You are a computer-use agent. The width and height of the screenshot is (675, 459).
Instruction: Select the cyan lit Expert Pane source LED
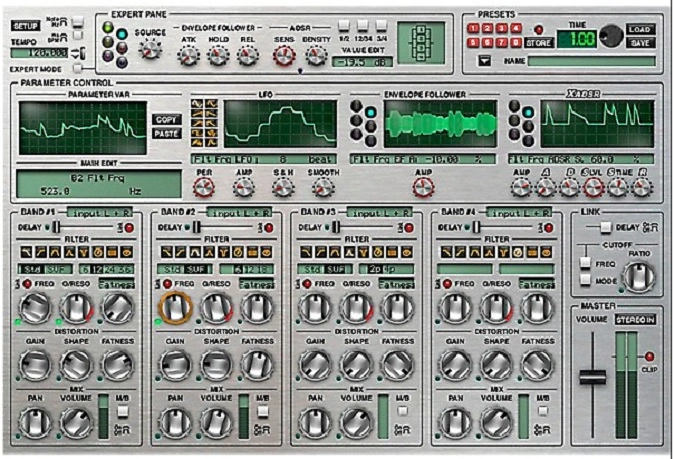tap(122, 34)
